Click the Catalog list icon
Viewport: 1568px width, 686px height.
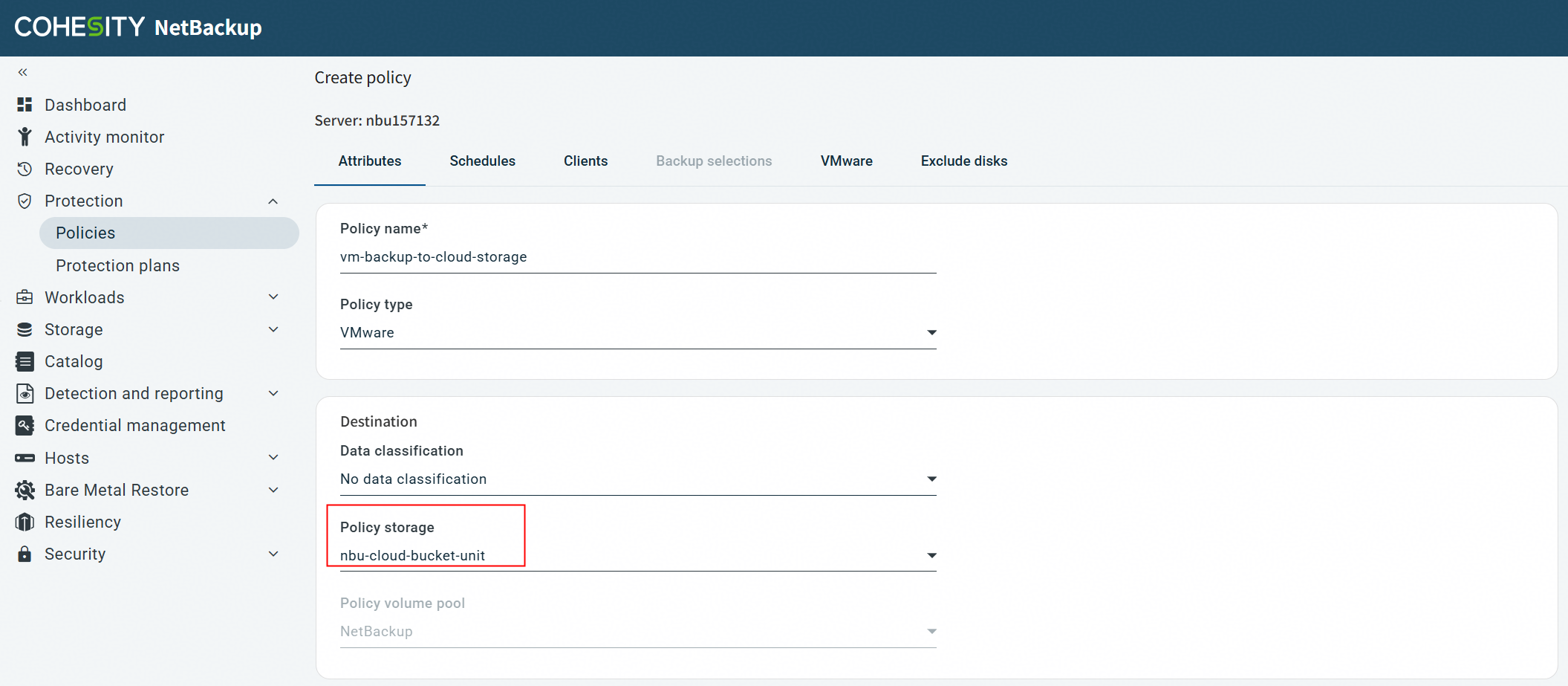coord(25,361)
